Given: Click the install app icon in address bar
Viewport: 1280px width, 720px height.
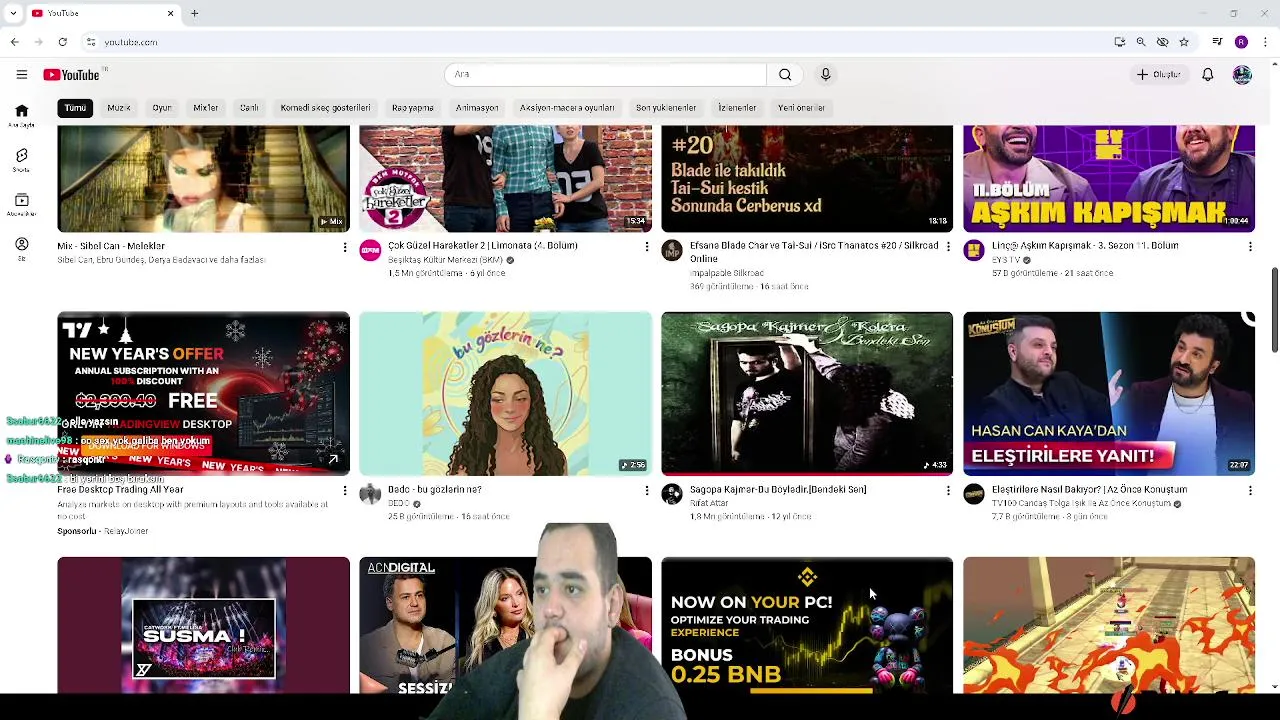Looking at the screenshot, I should coord(1119,42).
